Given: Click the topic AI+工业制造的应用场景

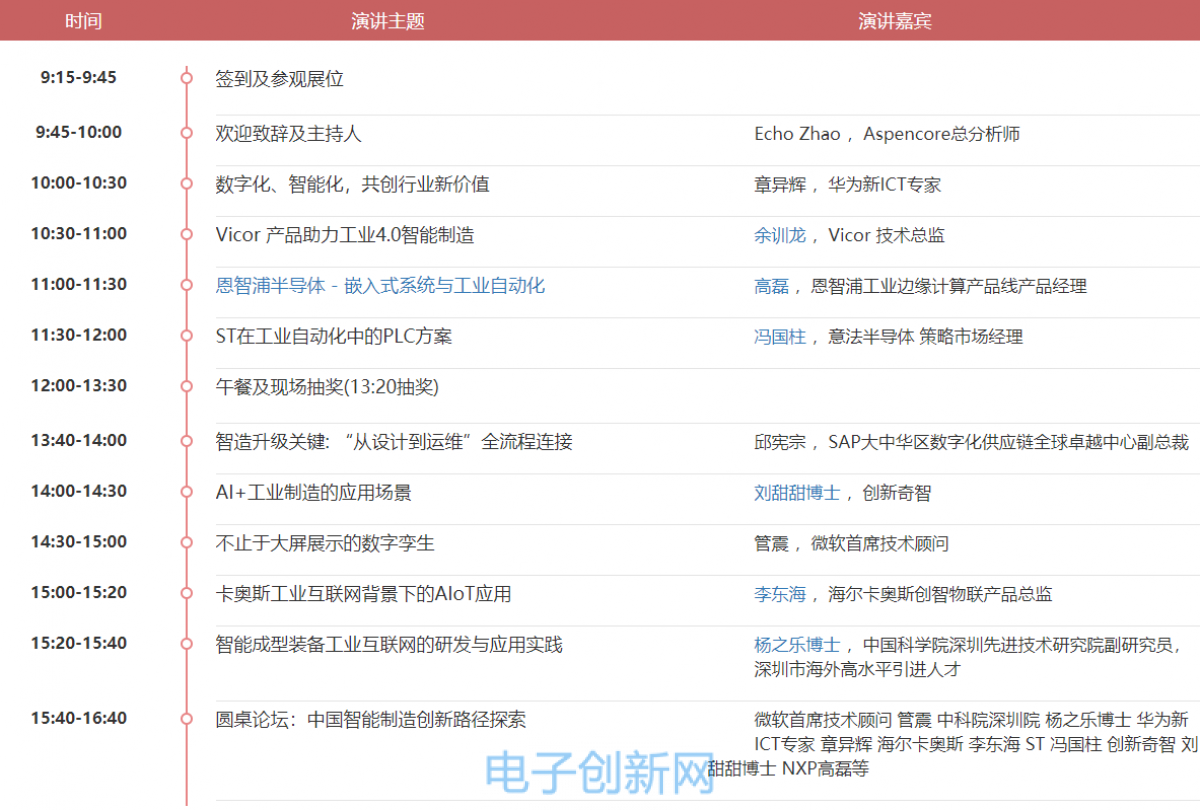Looking at the screenshot, I should [x=314, y=493].
